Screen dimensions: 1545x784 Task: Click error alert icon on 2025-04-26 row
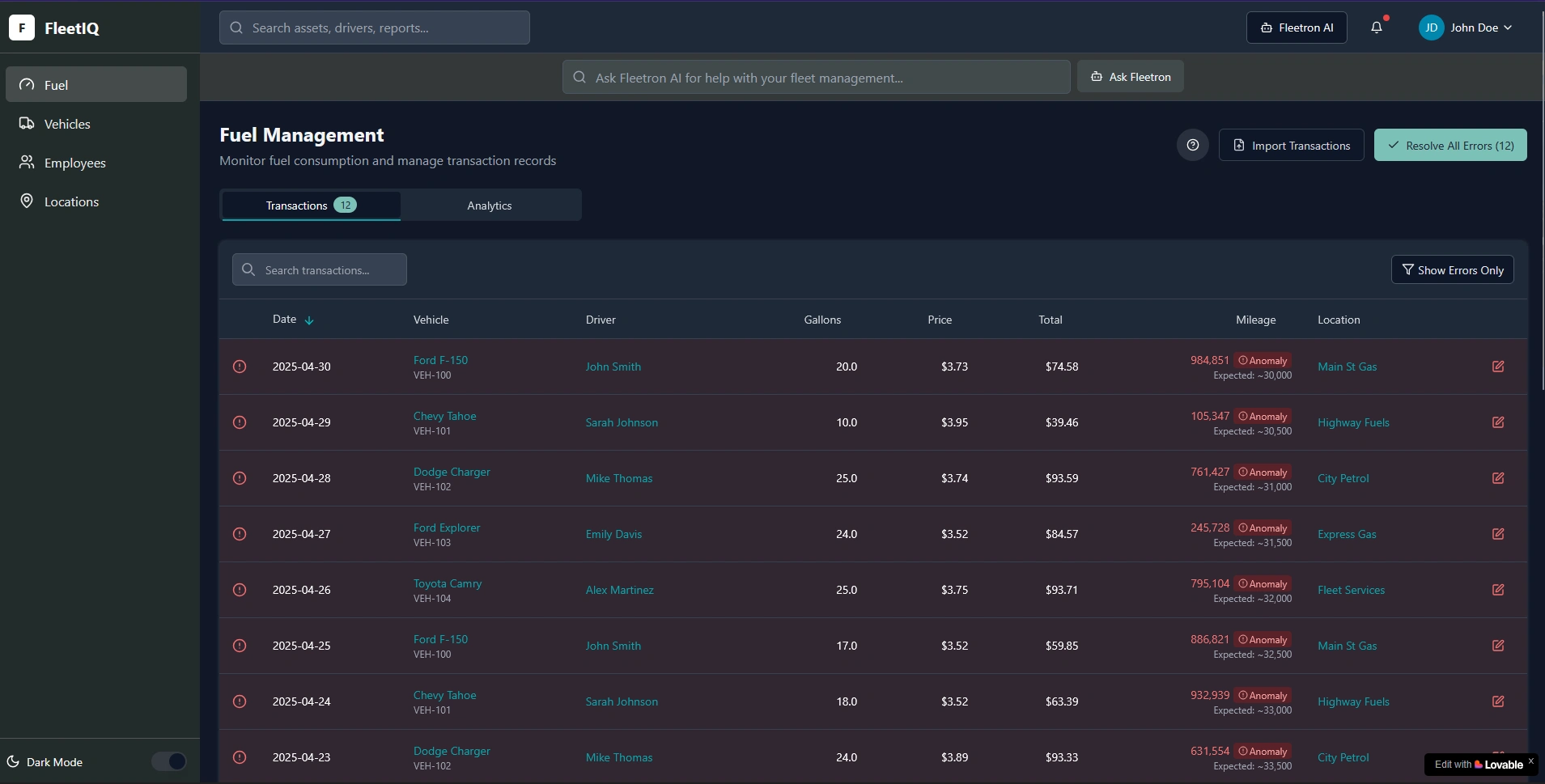tap(240, 590)
